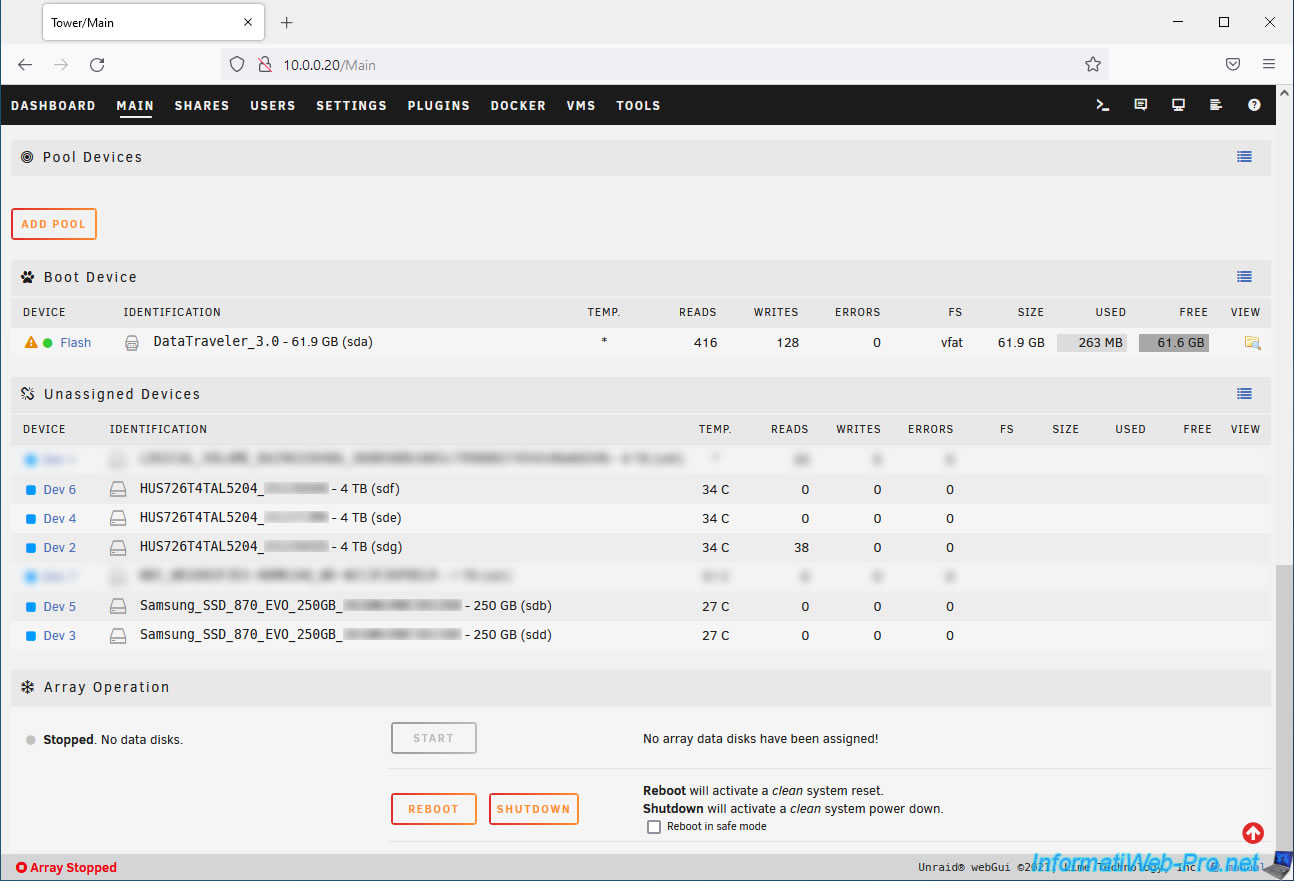Toggle Unassigned Devices section view icon
Viewport: 1294px width, 881px height.
[x=1244, y=394]
